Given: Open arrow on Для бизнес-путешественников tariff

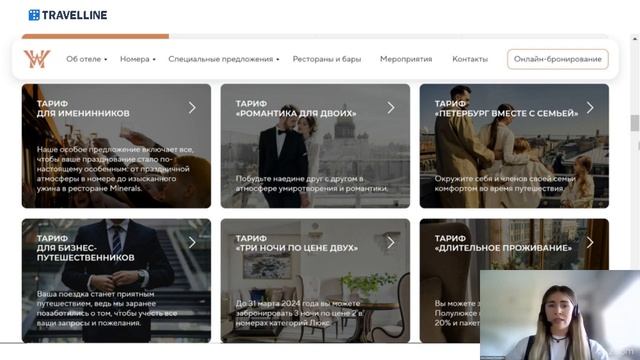Looking at the screenshot, I should (x=192, y=242).
